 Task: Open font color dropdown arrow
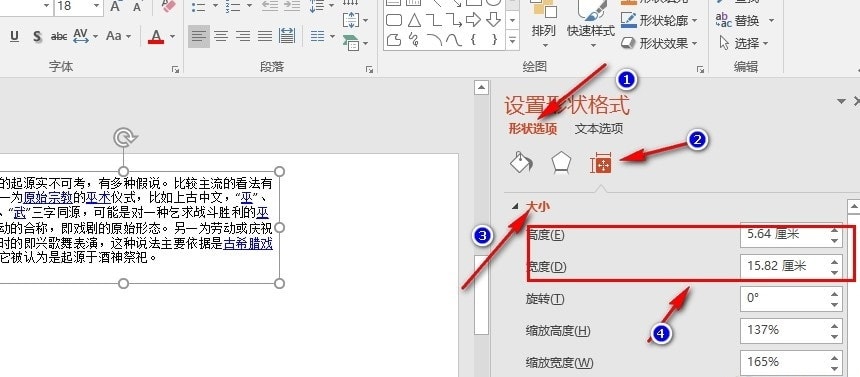[172, 37]
